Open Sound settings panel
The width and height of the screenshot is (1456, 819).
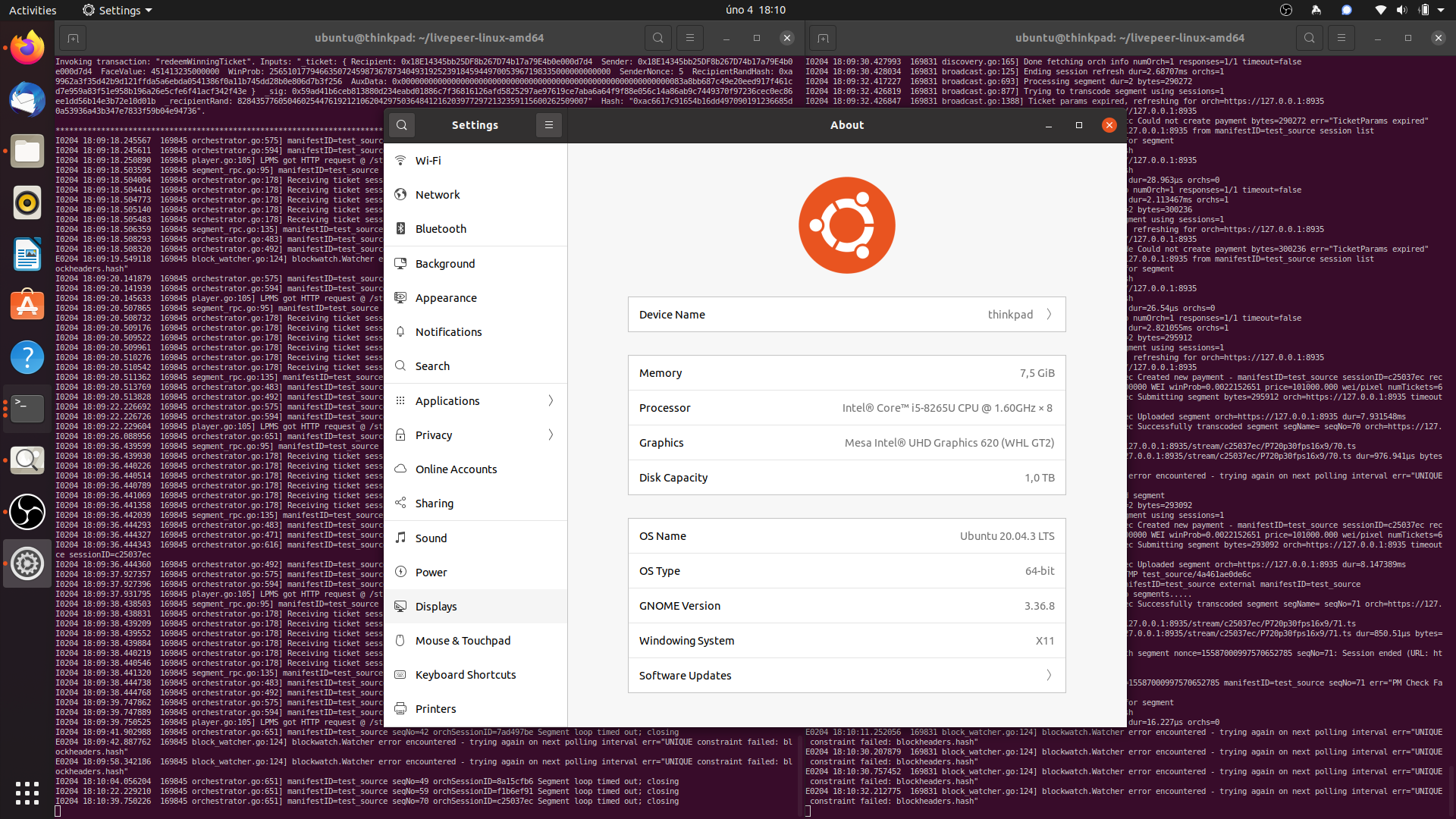pyautogui.click(x=431, y=538)
